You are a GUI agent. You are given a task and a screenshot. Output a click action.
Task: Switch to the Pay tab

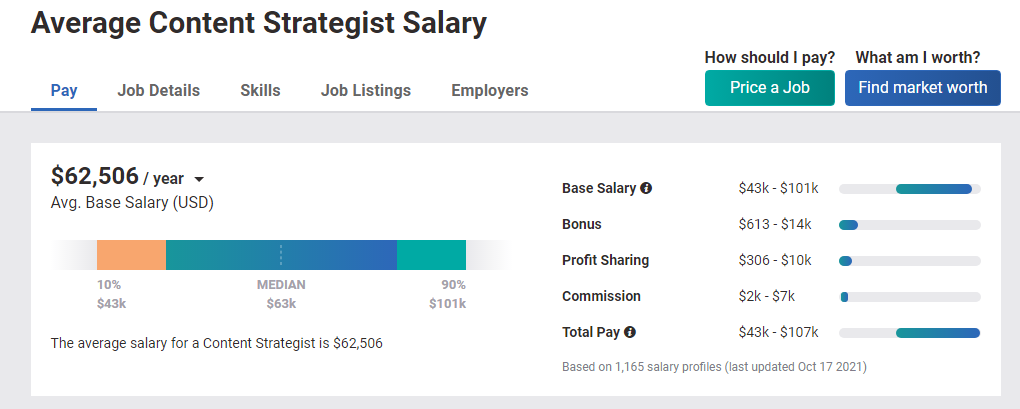64,90
